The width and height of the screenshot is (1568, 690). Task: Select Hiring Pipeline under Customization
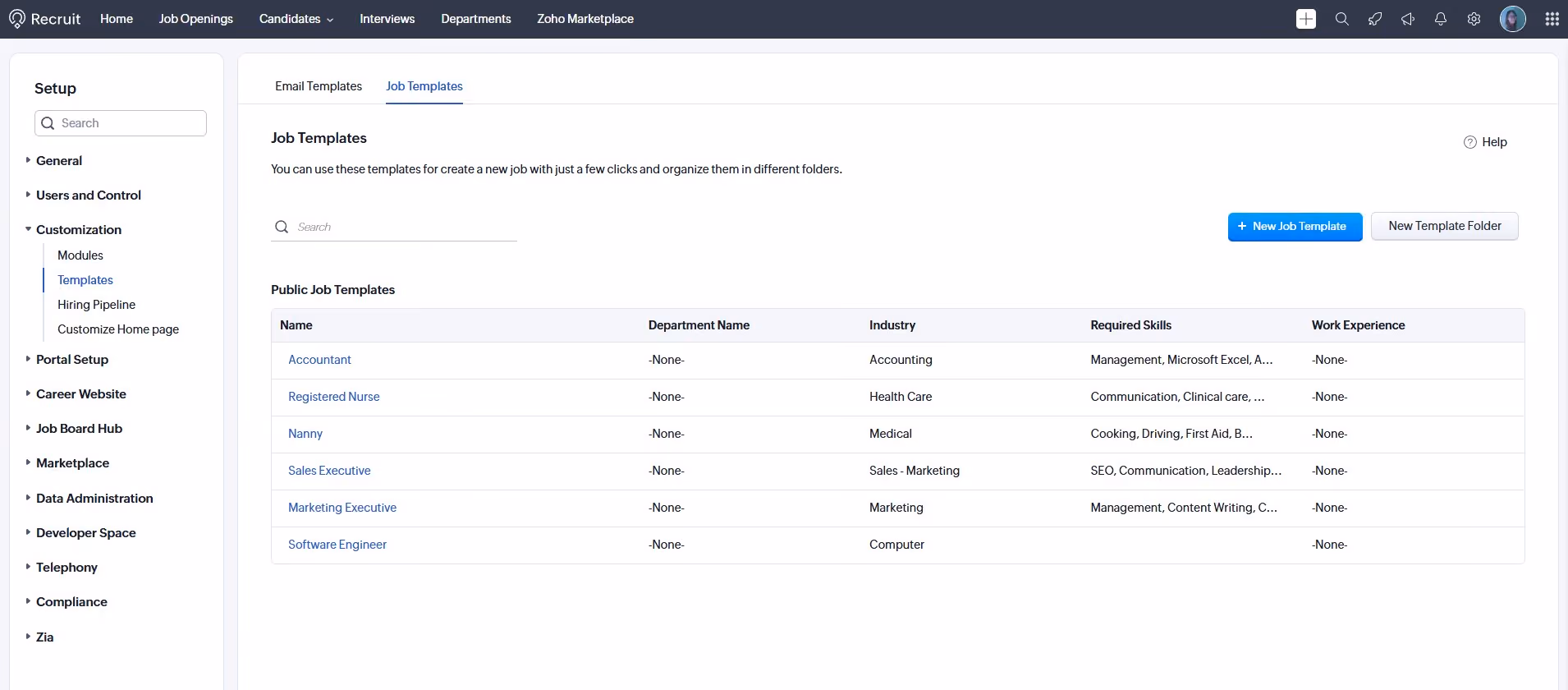coord(96,305)
